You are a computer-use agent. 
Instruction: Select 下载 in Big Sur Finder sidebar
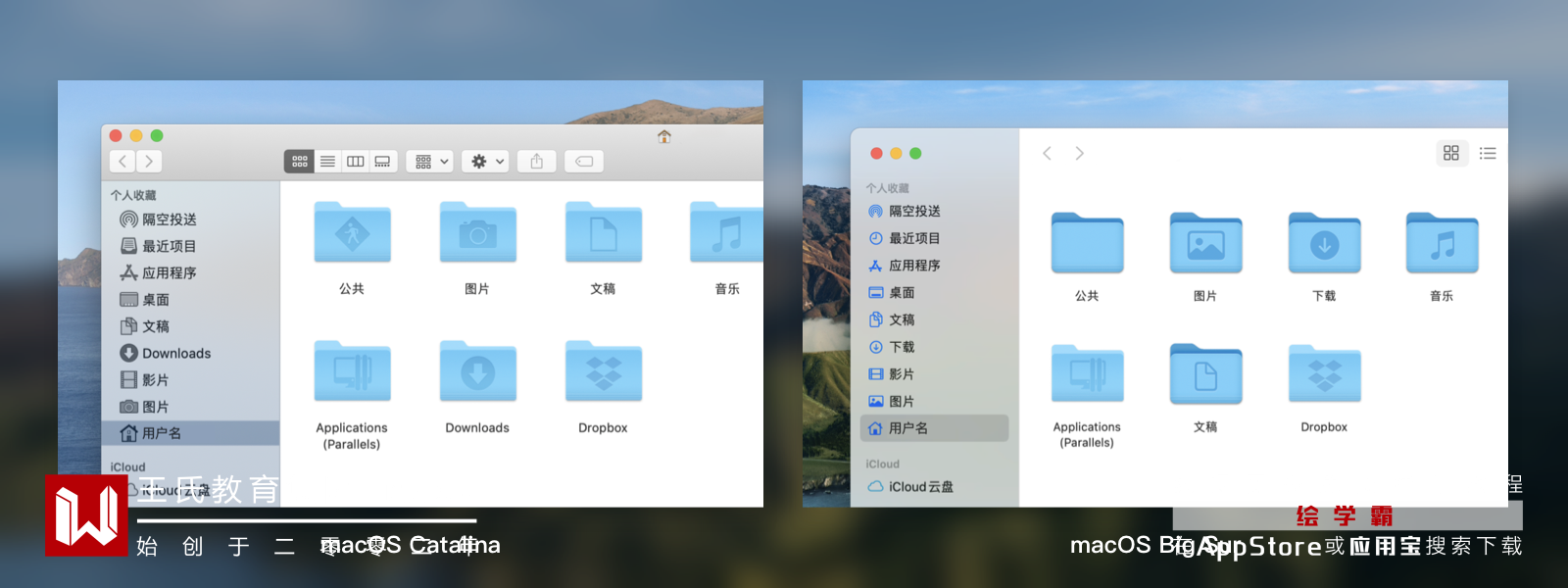892,347
